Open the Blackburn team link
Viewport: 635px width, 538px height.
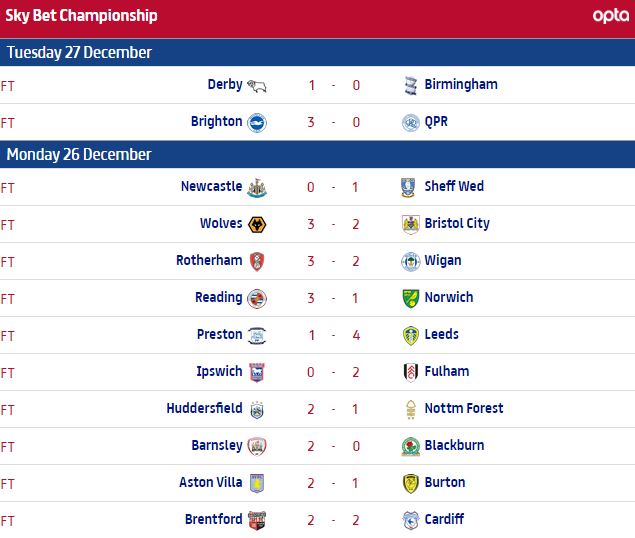click(x=454, y=446)
